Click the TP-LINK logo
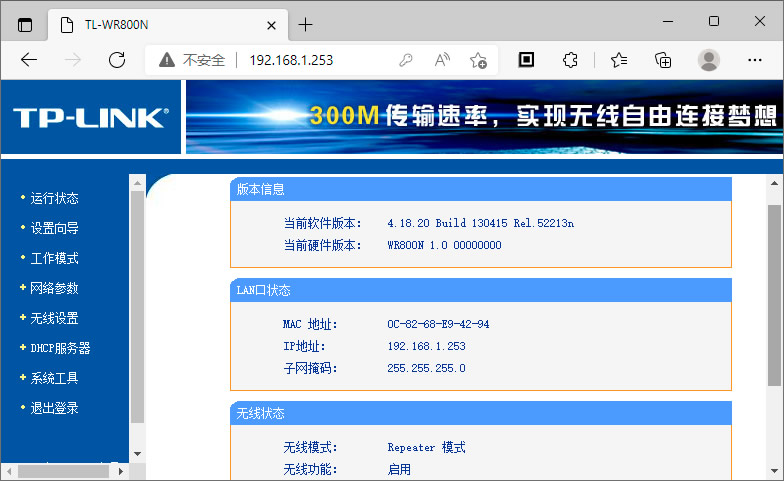784x481 pixels. 90,118
